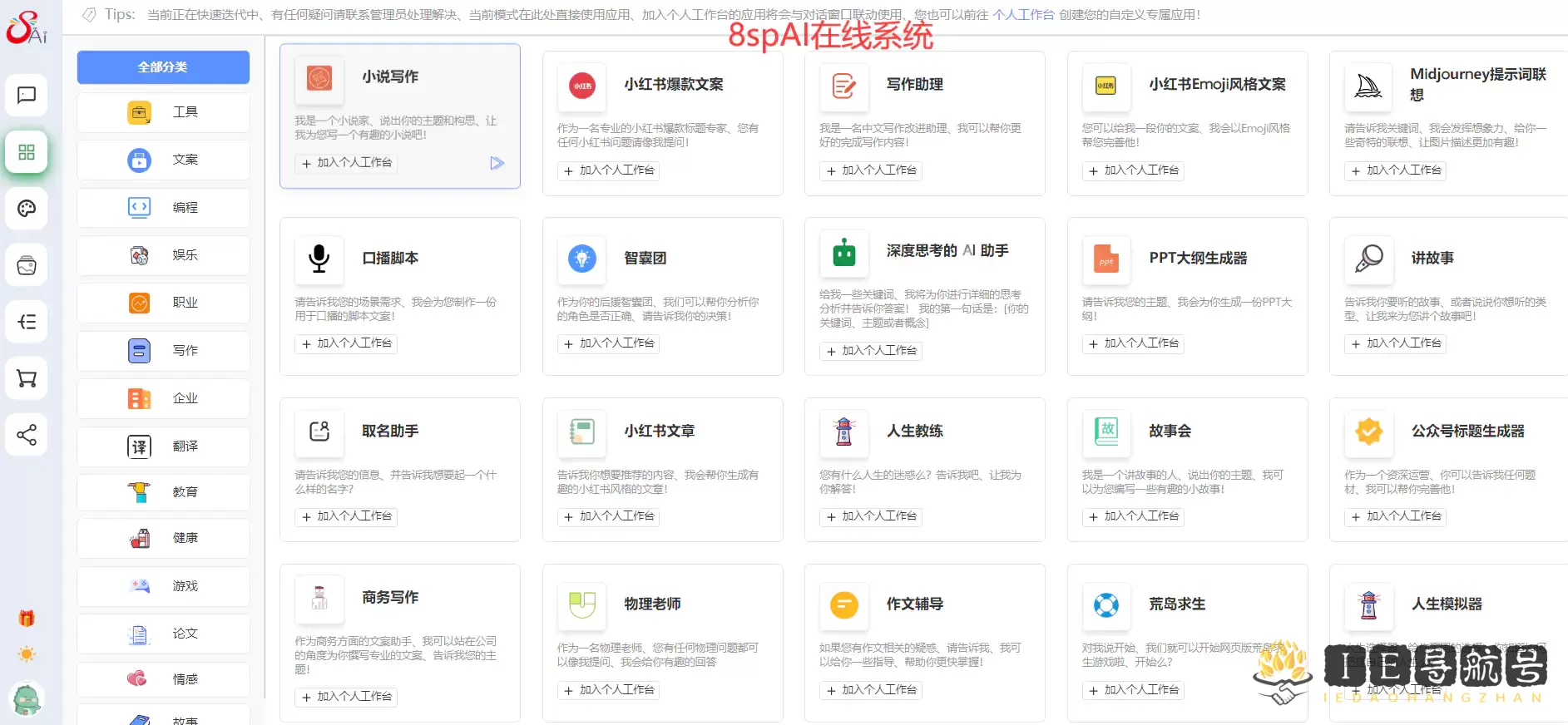Screen dimensions: 1568x725
Task: Add PPT大纲生成器 to personal workbench
Action: tap(1134, 343)
